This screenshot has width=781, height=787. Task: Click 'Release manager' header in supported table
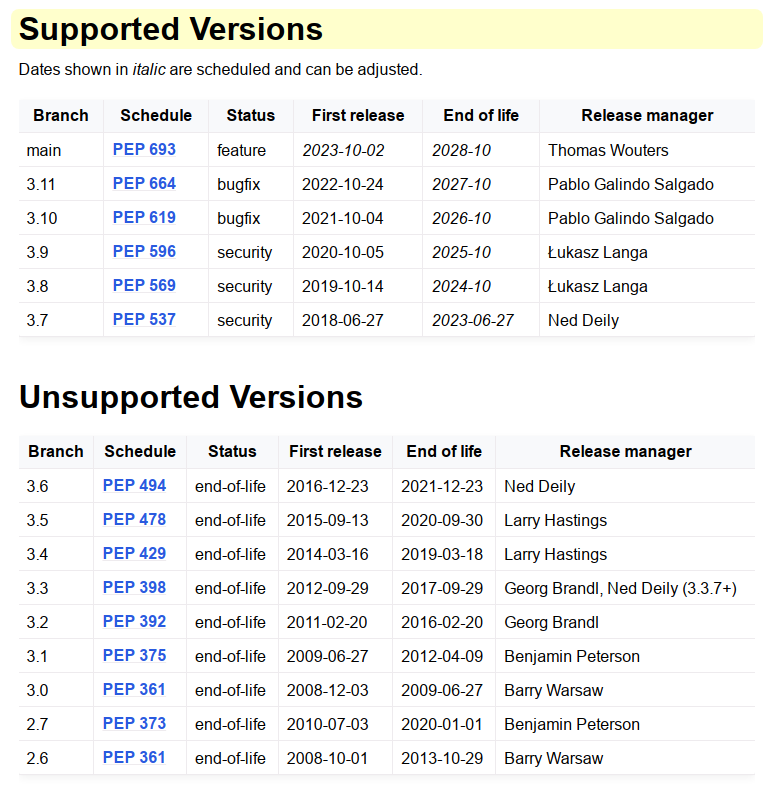pyautogui.click(x=647, y=115)
